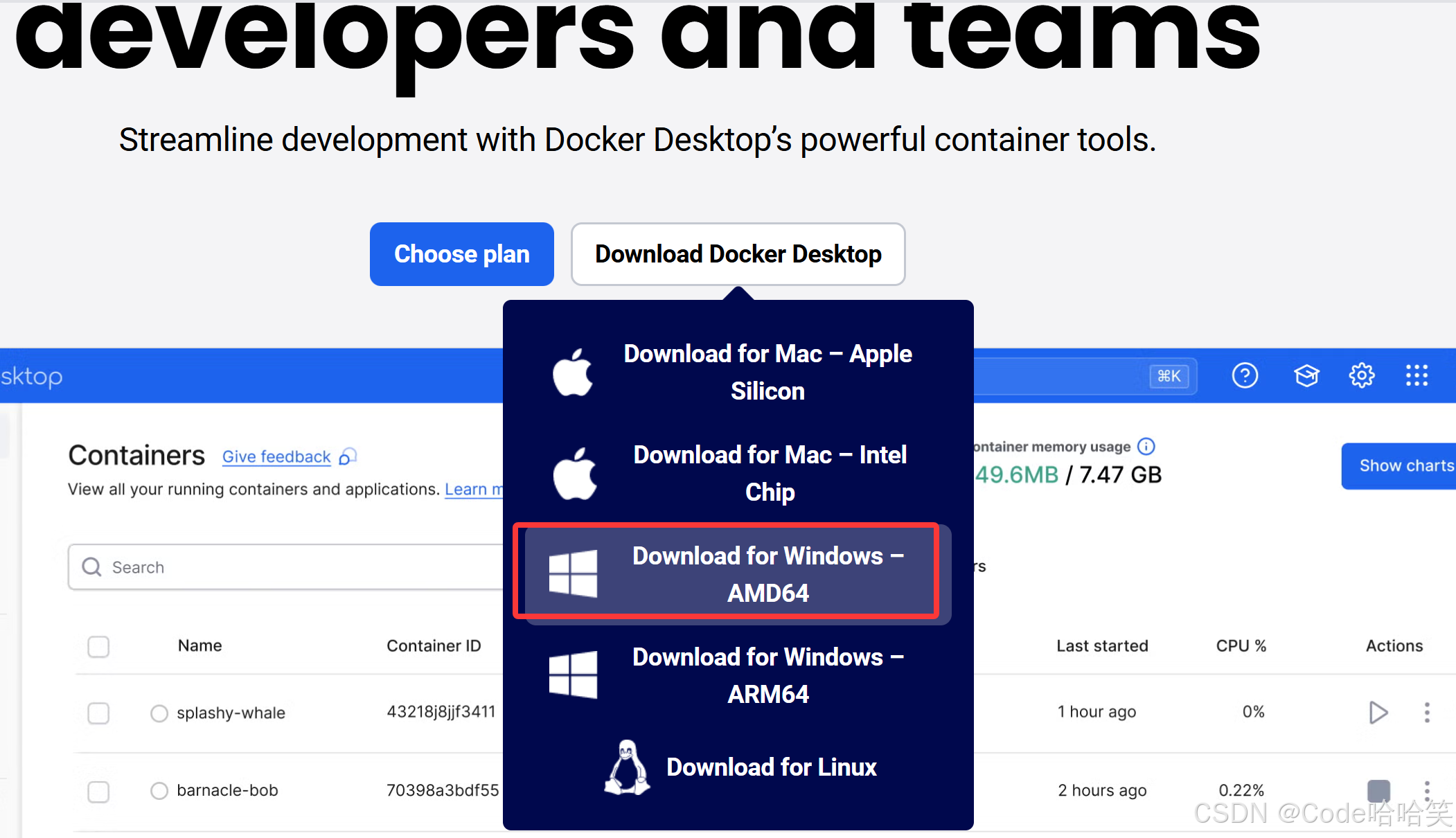Click the Apple logo beside Intel Chip
The image size is (1456, 838).
574,474
